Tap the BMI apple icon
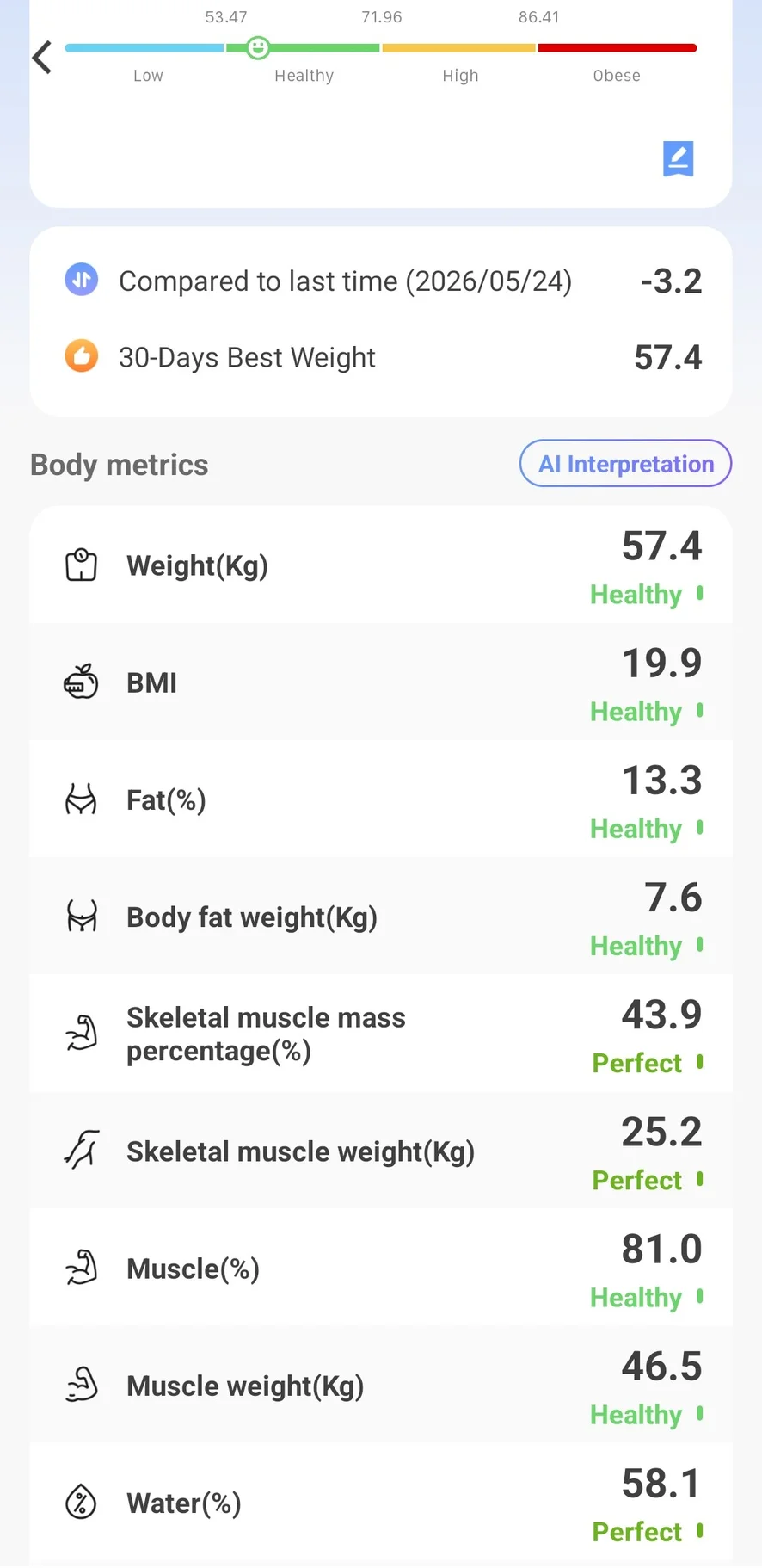The image size is (762, 1568). [x=82, y=682]
